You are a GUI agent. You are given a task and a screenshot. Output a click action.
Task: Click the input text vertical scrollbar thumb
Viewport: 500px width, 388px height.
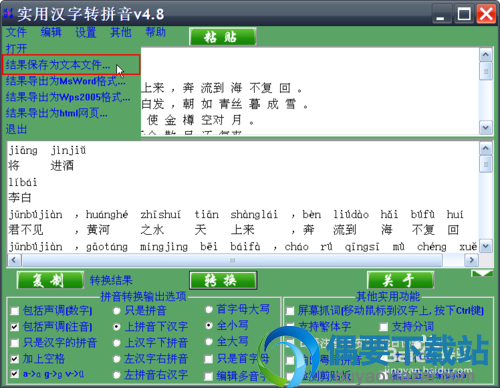point(486,71)
